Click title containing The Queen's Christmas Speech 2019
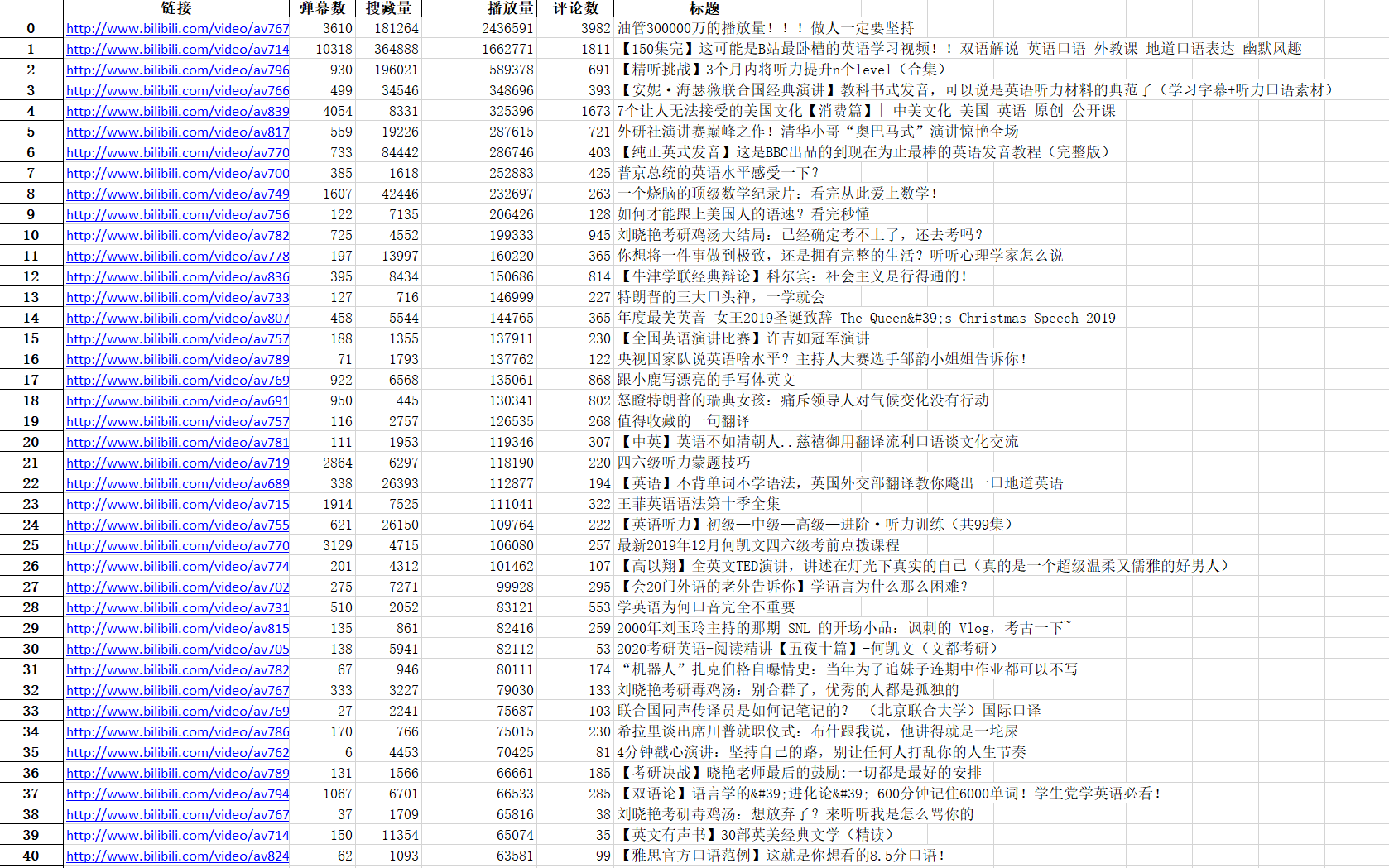The width and height of the screenshot is (1389, 868). pos(866,318)
